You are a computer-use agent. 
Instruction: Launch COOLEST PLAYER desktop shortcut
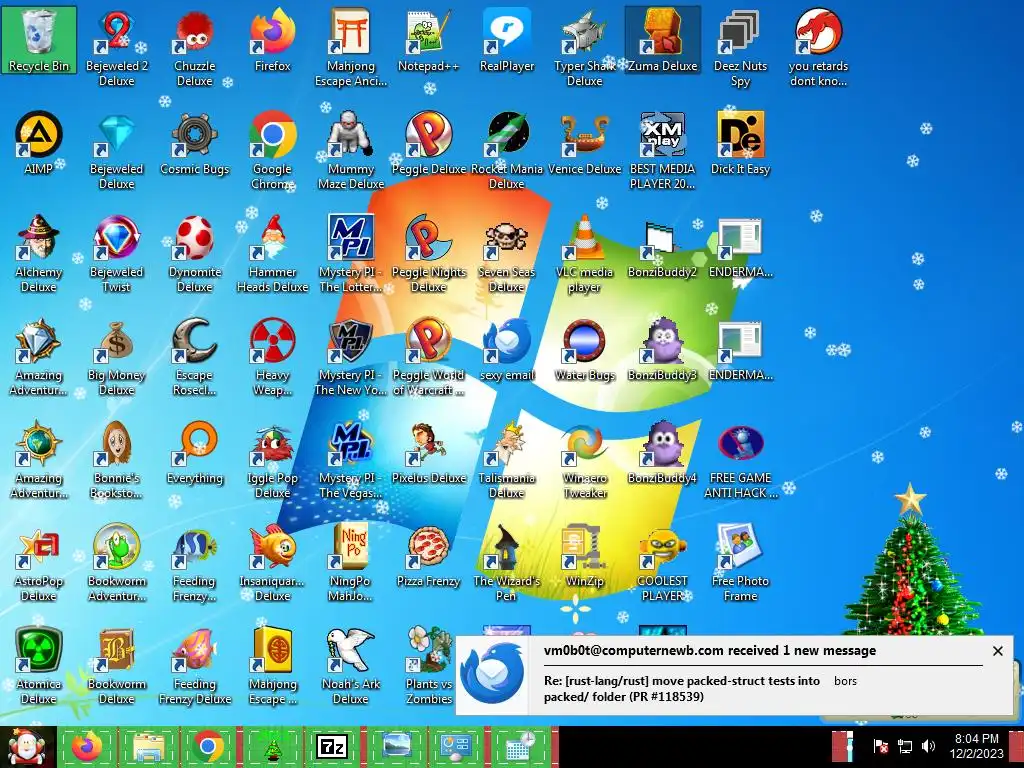point(662,563)
